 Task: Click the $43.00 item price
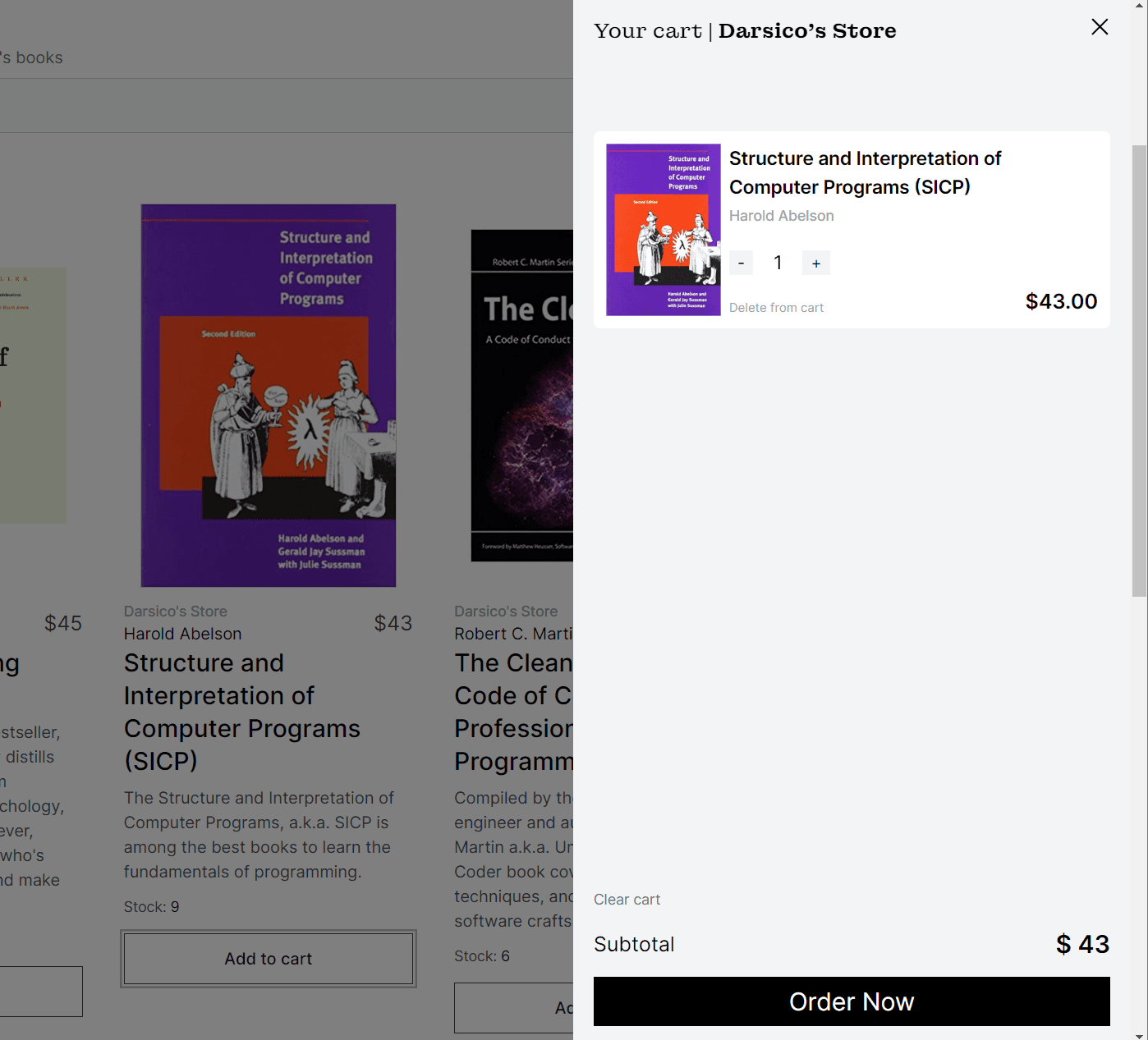click(1061, 301)
